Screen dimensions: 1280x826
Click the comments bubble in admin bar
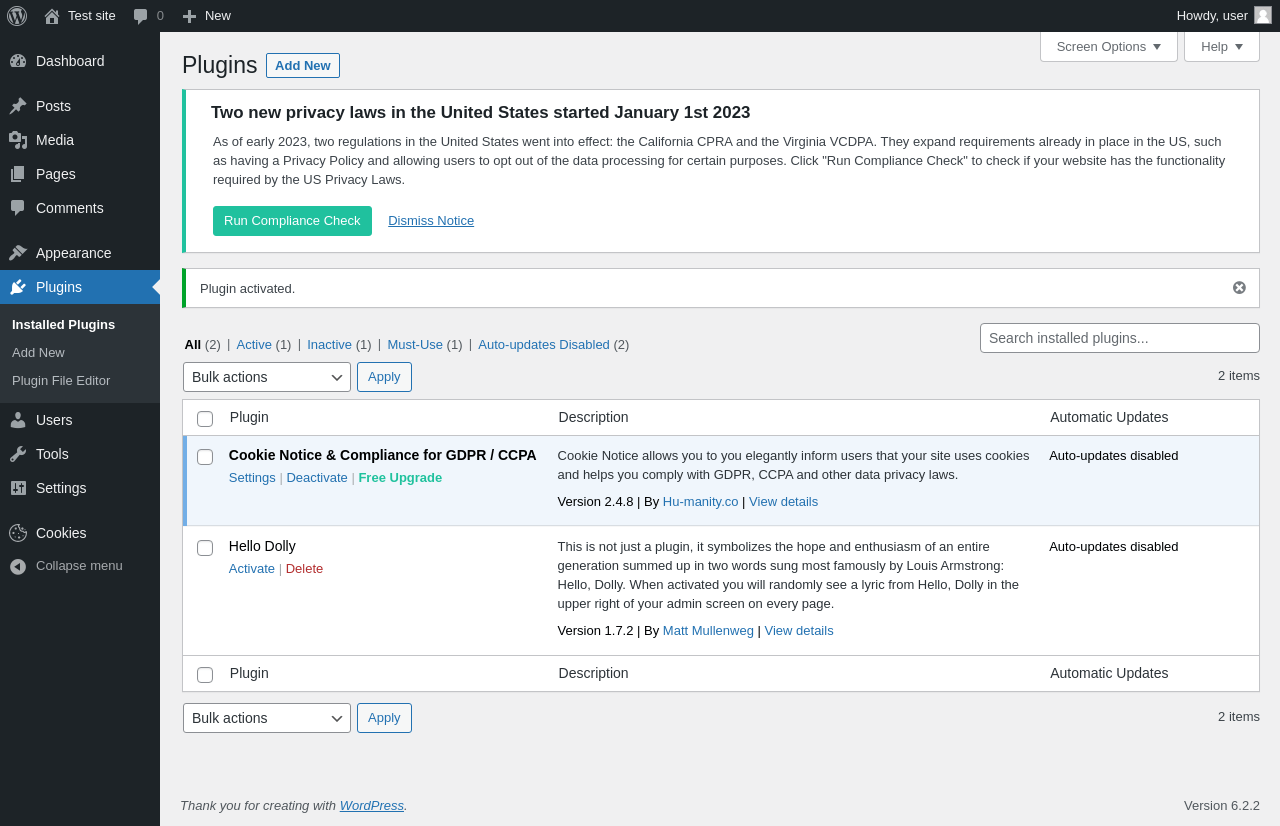point(141,16)
